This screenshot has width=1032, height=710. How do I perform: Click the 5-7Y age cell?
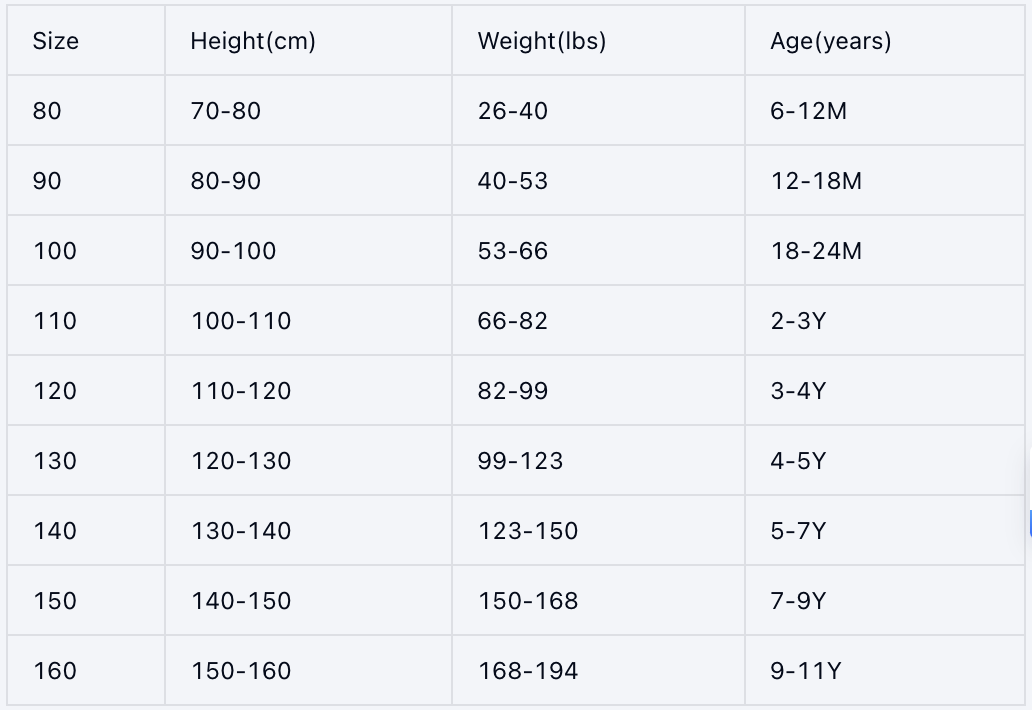[798, 531]
